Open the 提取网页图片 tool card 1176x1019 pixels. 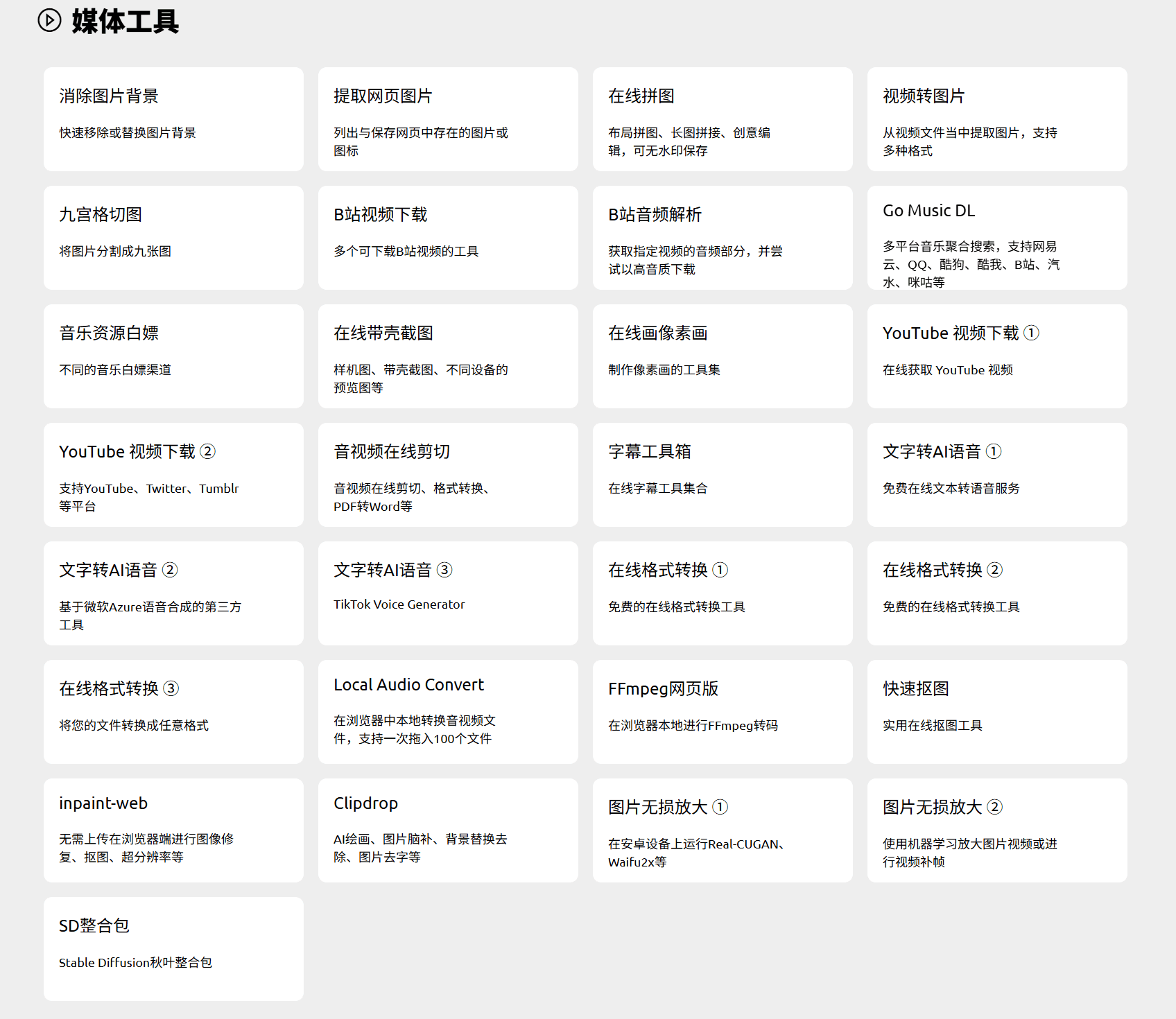[448, 119]
